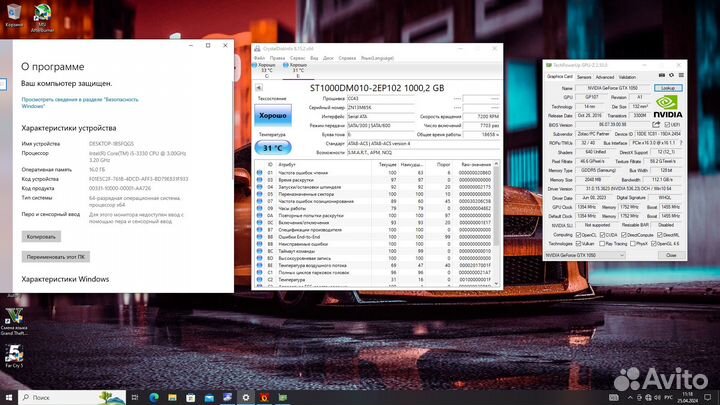Click the GPU-Z refresh icon
The height and width of the screenshot is (405, 720).
(x=671, y=75)
